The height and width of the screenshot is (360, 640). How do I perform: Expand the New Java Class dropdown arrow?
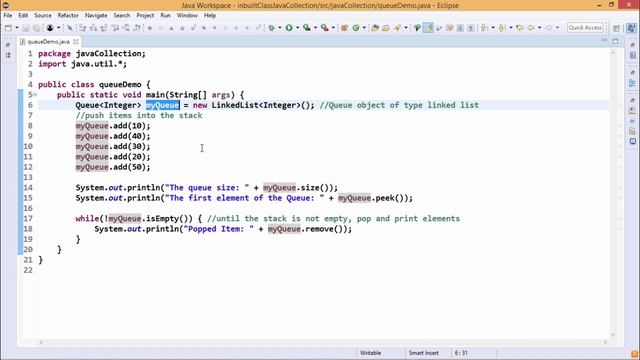tap(364, 28)
